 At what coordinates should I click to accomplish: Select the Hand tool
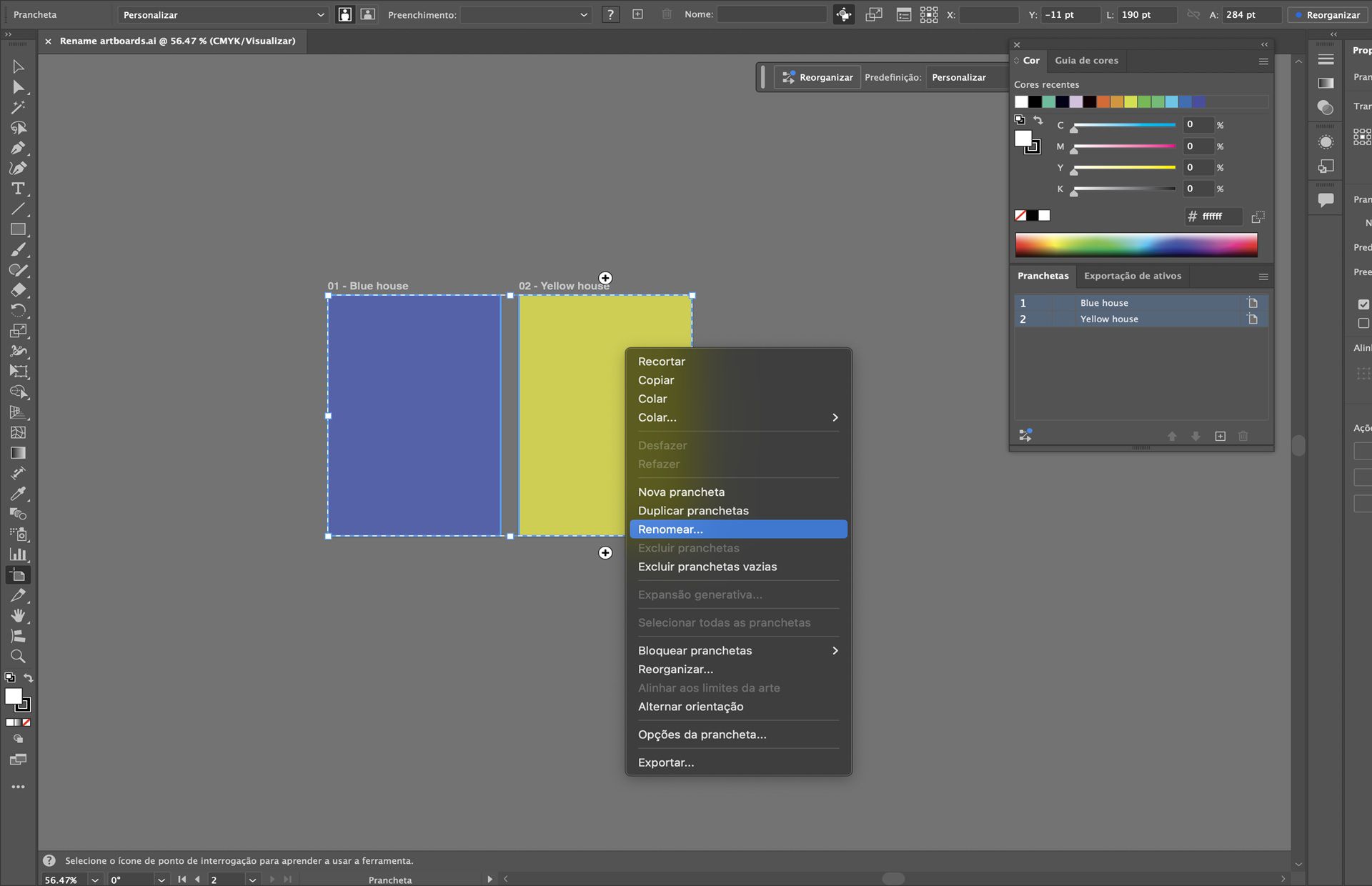tap(18, 615)
